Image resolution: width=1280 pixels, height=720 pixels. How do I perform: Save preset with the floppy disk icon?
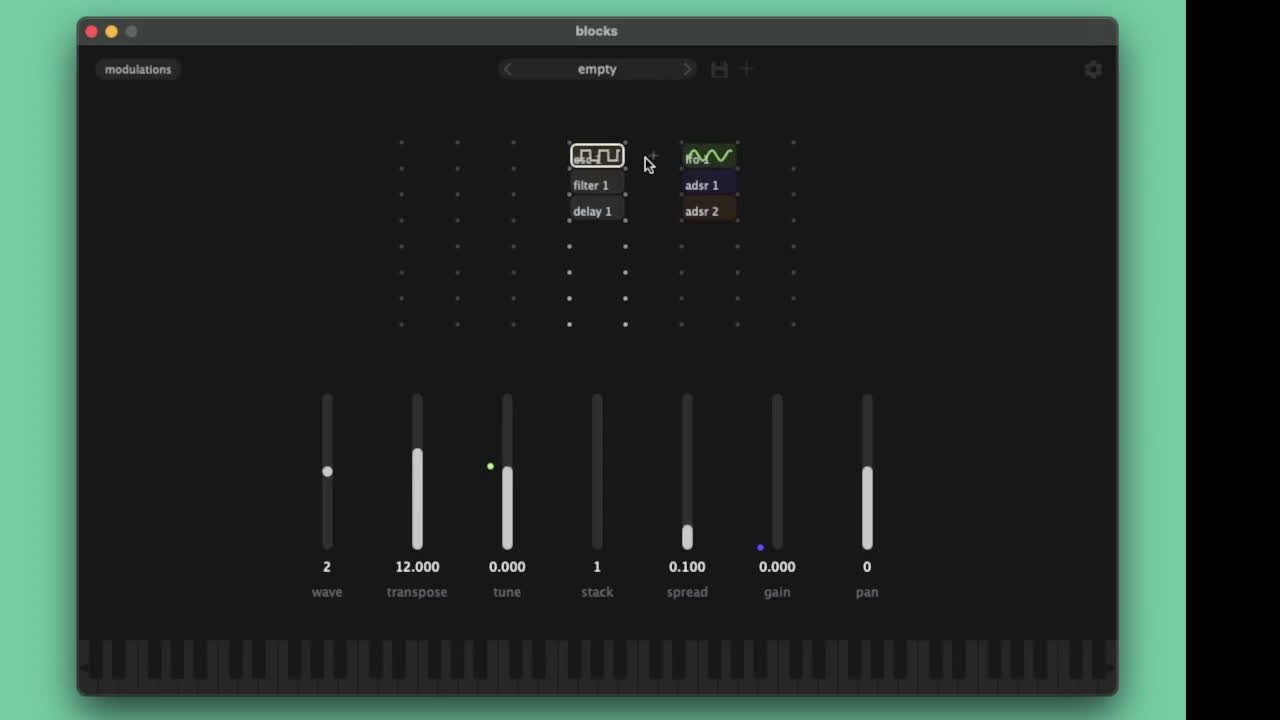point(719,69)
